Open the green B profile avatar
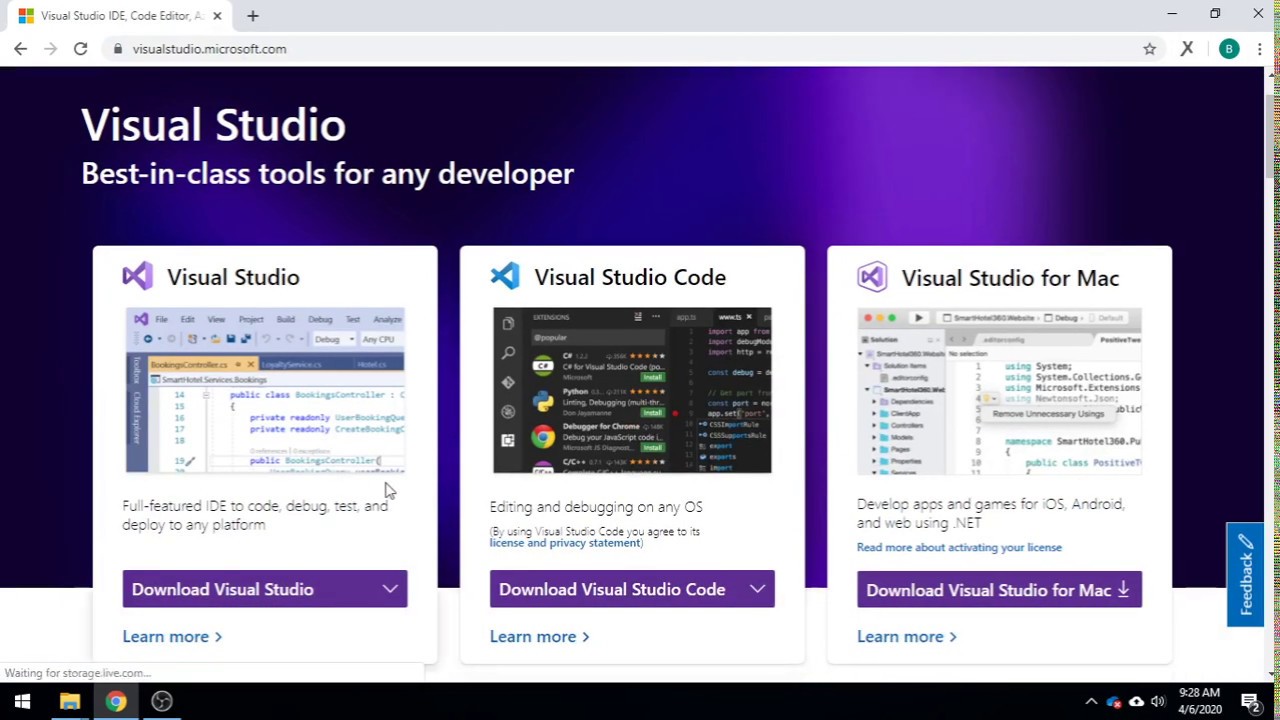The height and width of the screenshot is (720, 1280). (x=1229, y=49)
